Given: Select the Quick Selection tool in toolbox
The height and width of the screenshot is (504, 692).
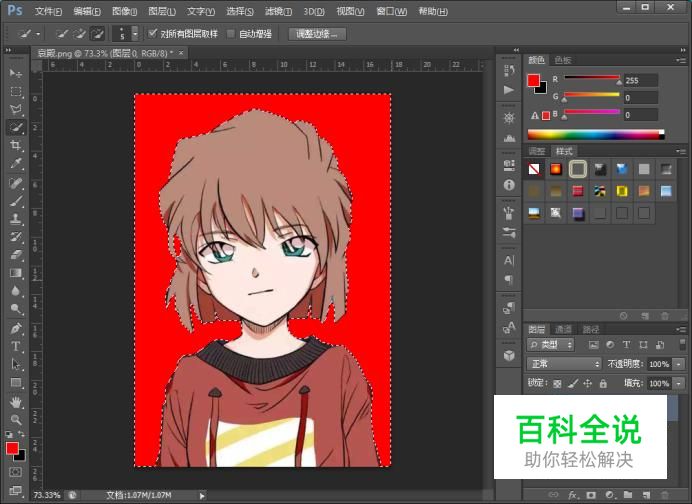Looking at the screenshot, I should coord(16,128).
